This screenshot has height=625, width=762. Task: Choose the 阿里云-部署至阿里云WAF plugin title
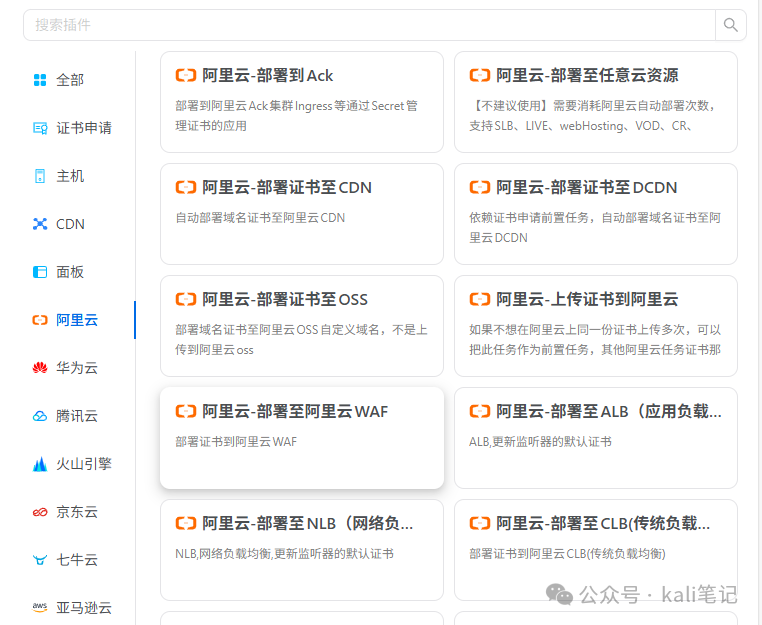tap(295, 412)
